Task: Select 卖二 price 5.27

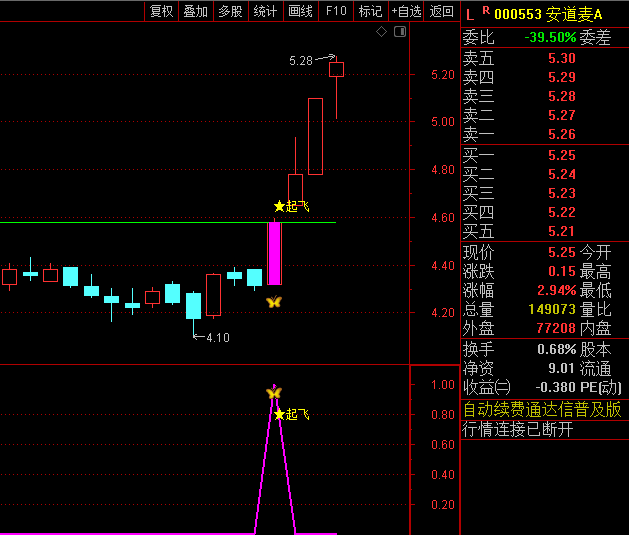Action: tap(562, 116)
